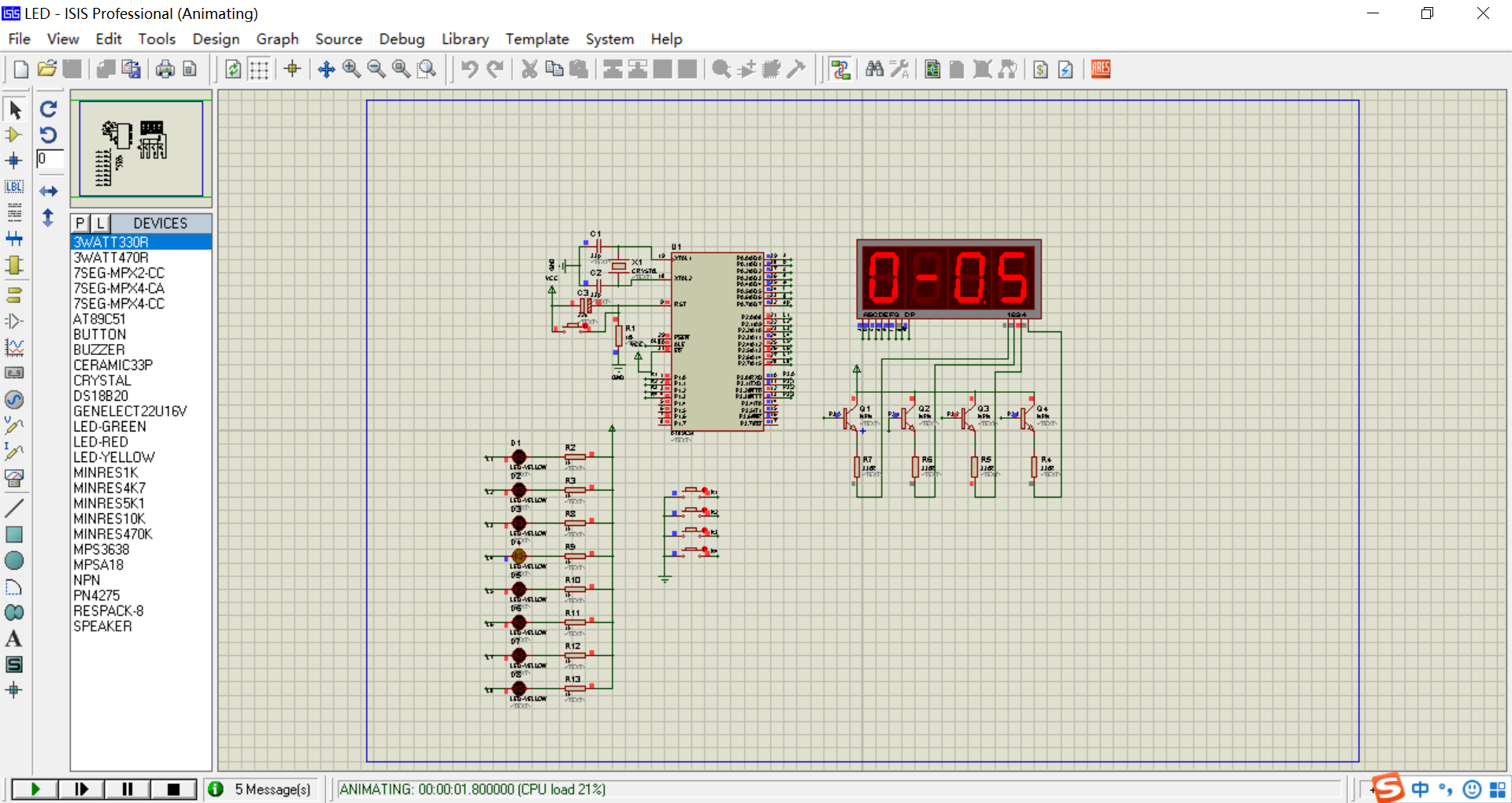This screenshot has width=1512, height=803.
Task: Click the P pick devices button
Action: pos(80,223)
